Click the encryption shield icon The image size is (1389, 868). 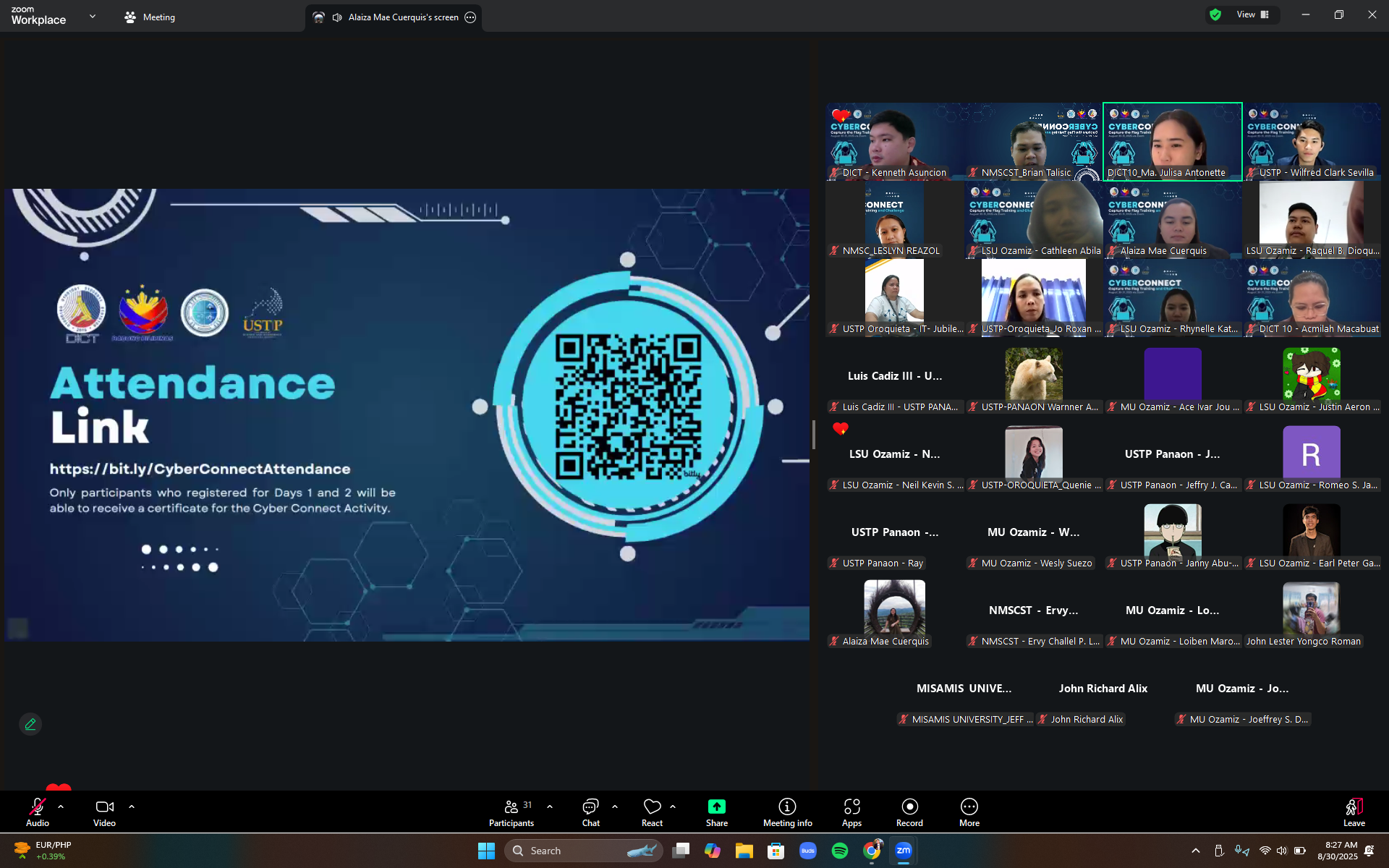[1215, 14]
